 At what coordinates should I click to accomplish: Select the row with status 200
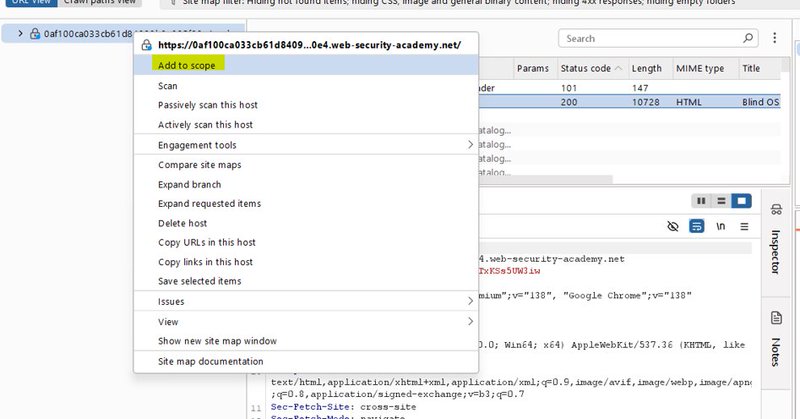click(x=629, y=102)
